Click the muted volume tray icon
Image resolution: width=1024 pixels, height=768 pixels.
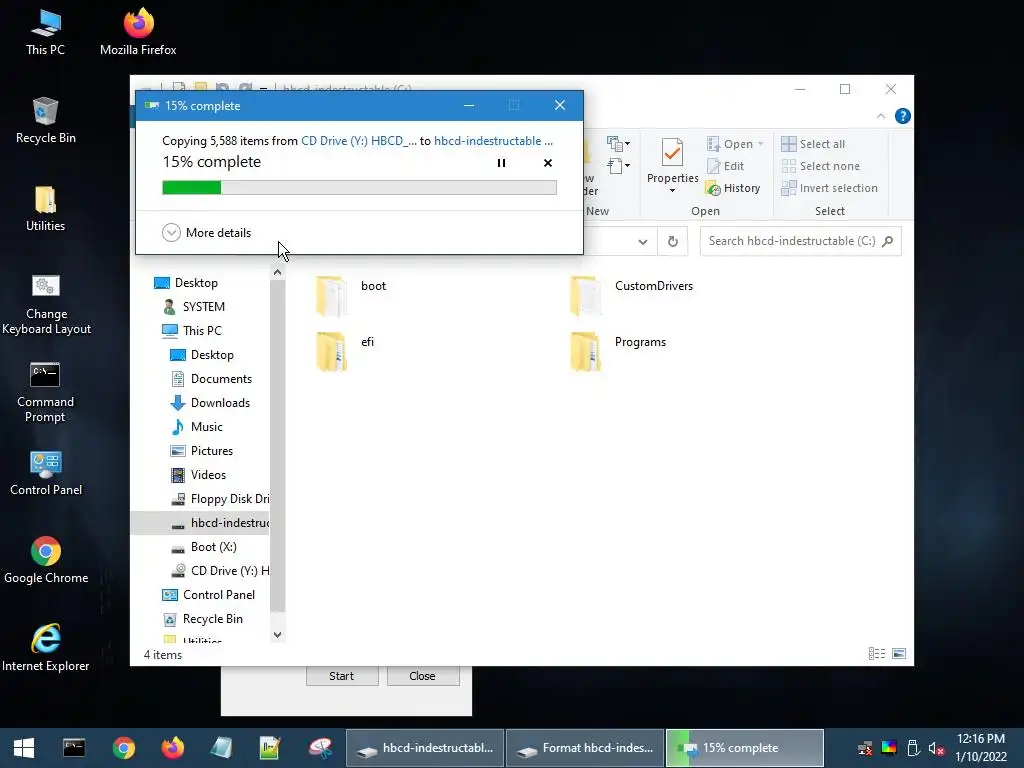click(936, 748)
